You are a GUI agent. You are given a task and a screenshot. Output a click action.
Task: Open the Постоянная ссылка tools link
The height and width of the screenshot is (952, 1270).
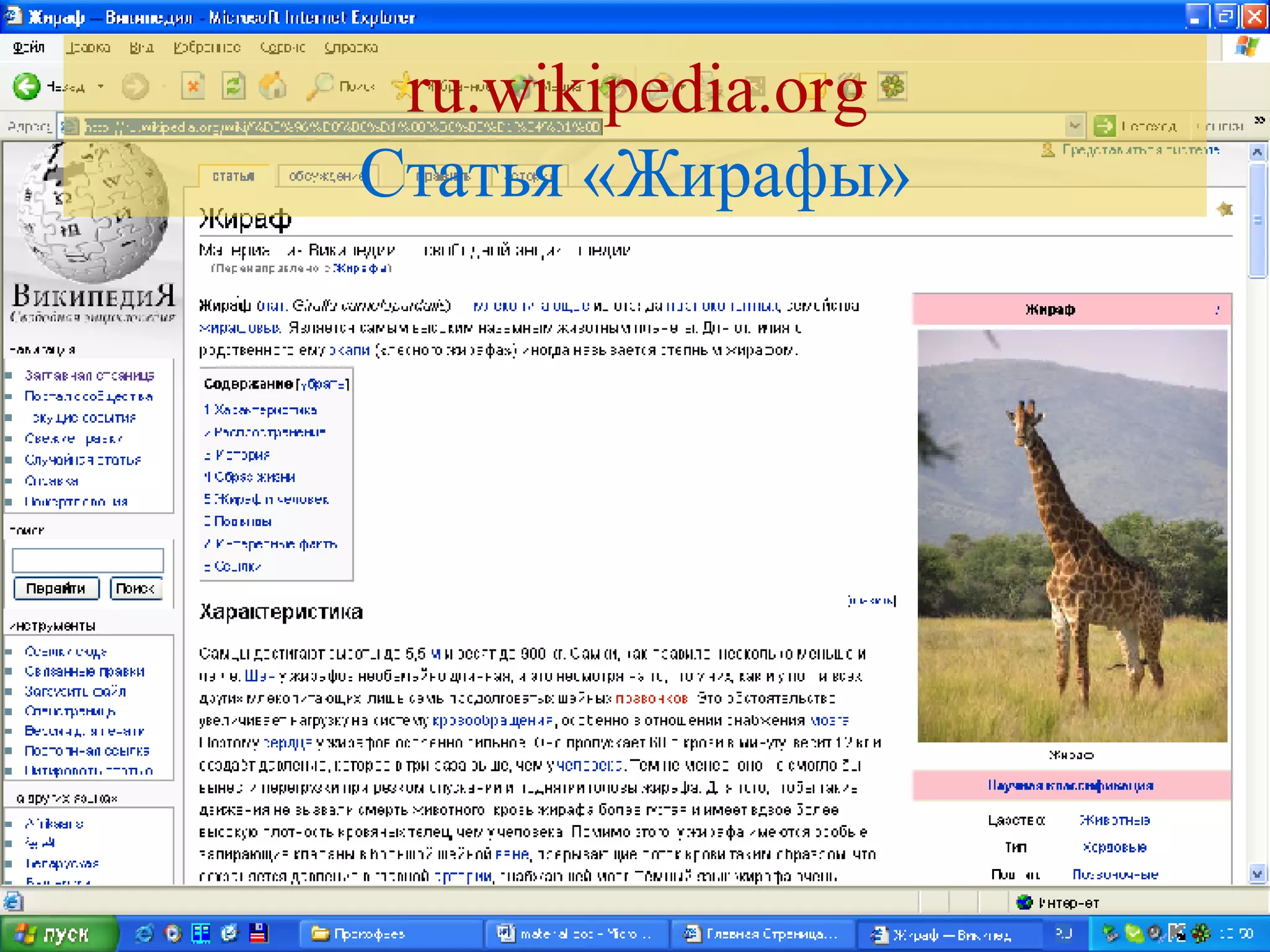point(87,751)
